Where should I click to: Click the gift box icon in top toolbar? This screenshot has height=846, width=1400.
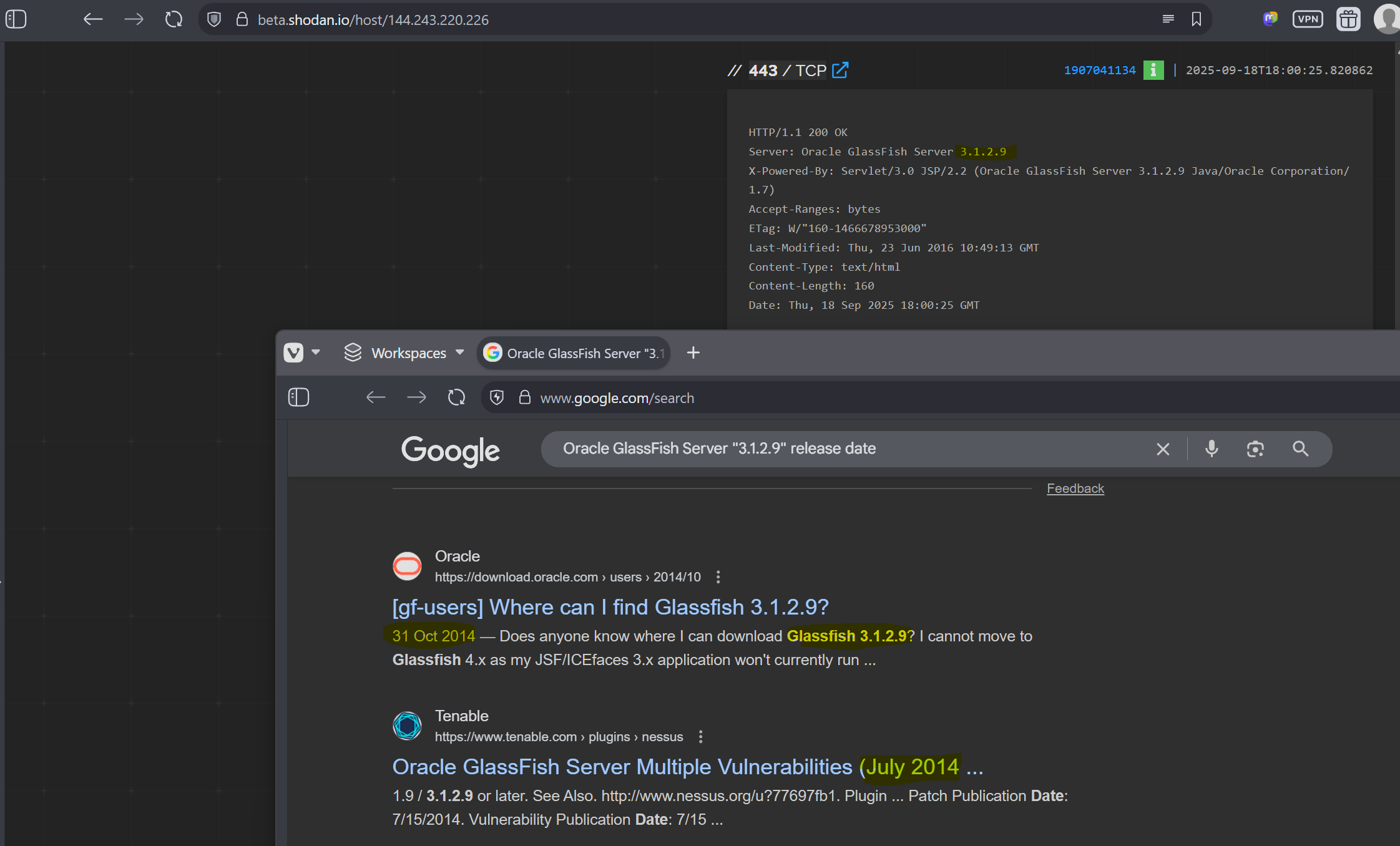pos(1348,19)
